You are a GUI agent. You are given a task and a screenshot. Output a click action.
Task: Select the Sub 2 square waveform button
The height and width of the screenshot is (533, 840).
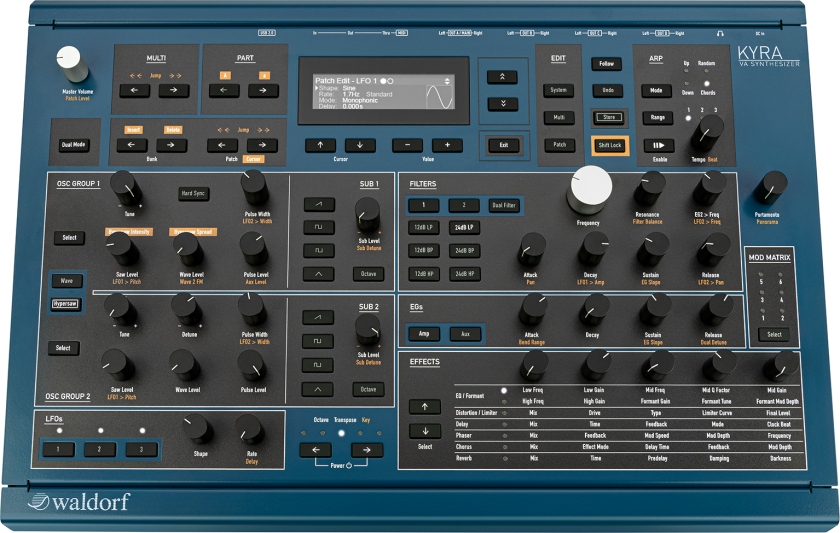coord(318,341)
